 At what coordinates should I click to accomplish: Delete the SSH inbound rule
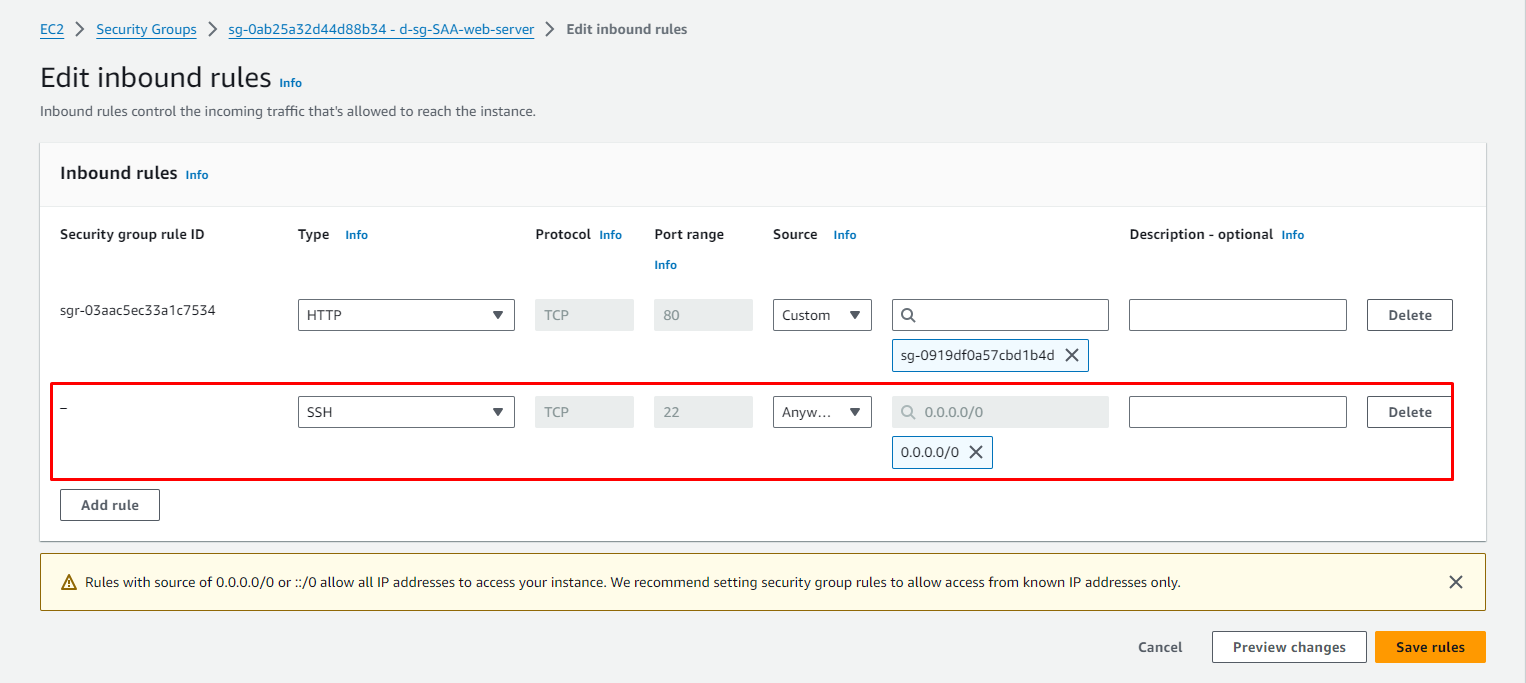[x=1409, y=412]
